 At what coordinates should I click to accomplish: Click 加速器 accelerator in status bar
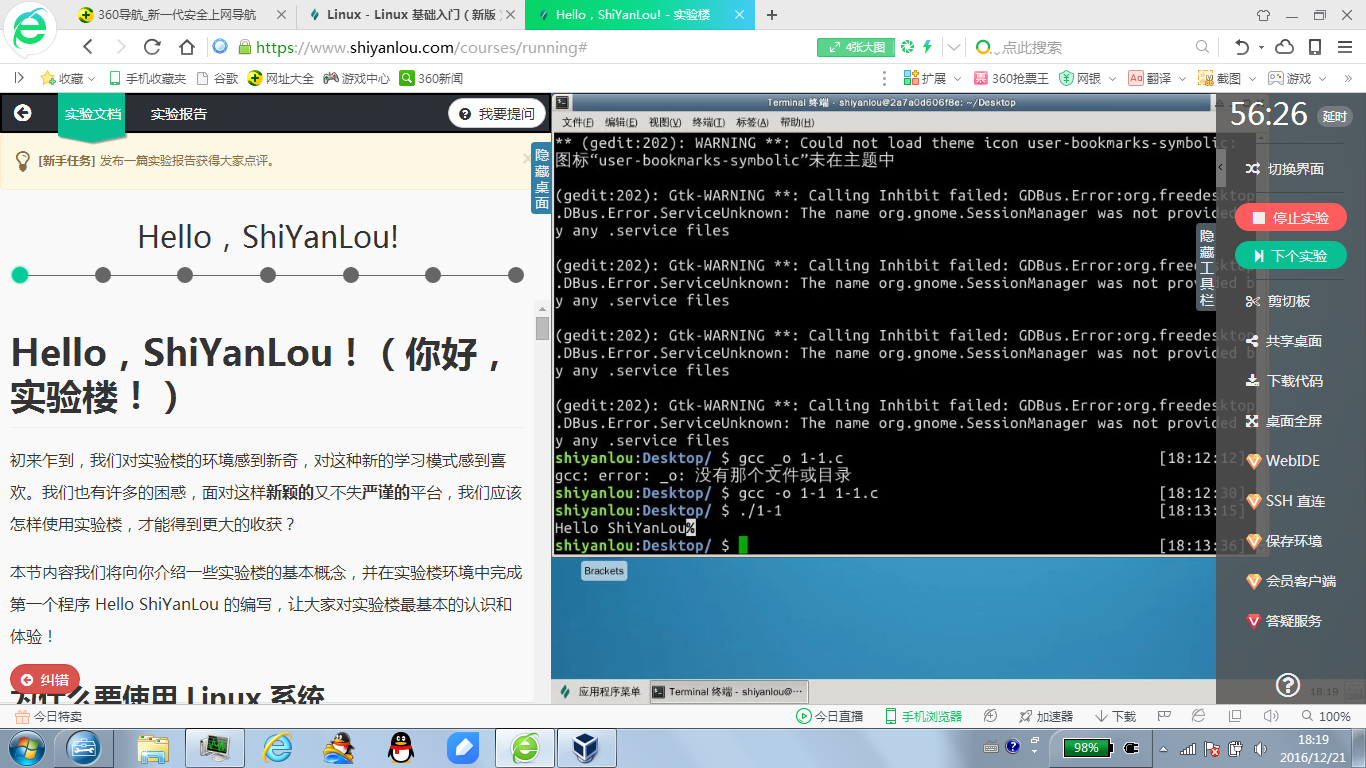tap(1045, 716)
